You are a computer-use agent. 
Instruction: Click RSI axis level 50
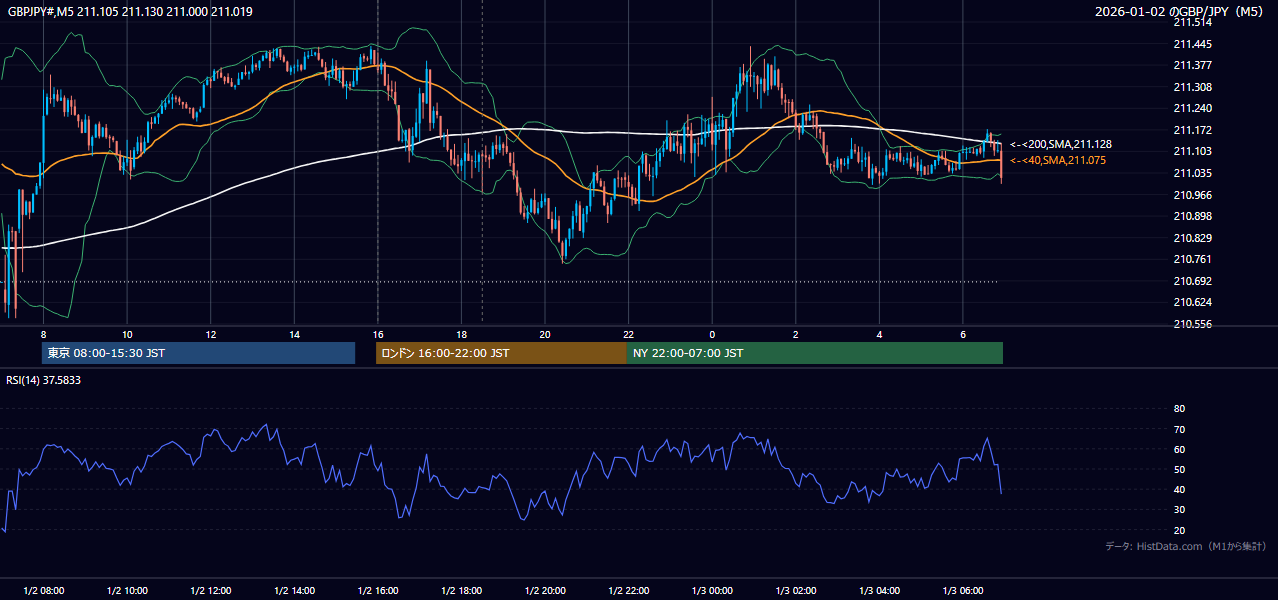[1179, 469]
